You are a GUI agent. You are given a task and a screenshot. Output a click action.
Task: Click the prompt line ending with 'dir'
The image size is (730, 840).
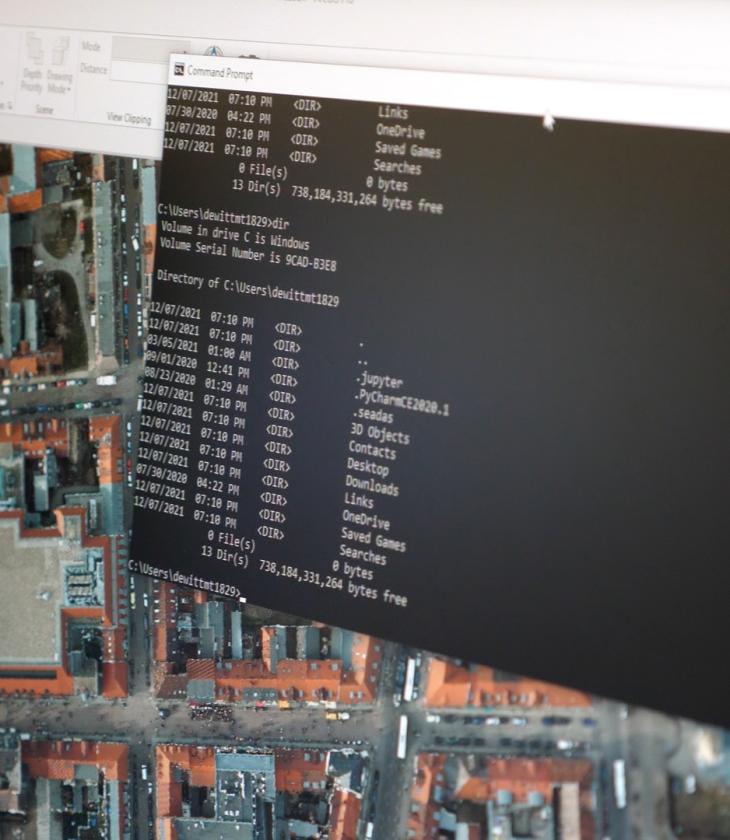(223, 216)
